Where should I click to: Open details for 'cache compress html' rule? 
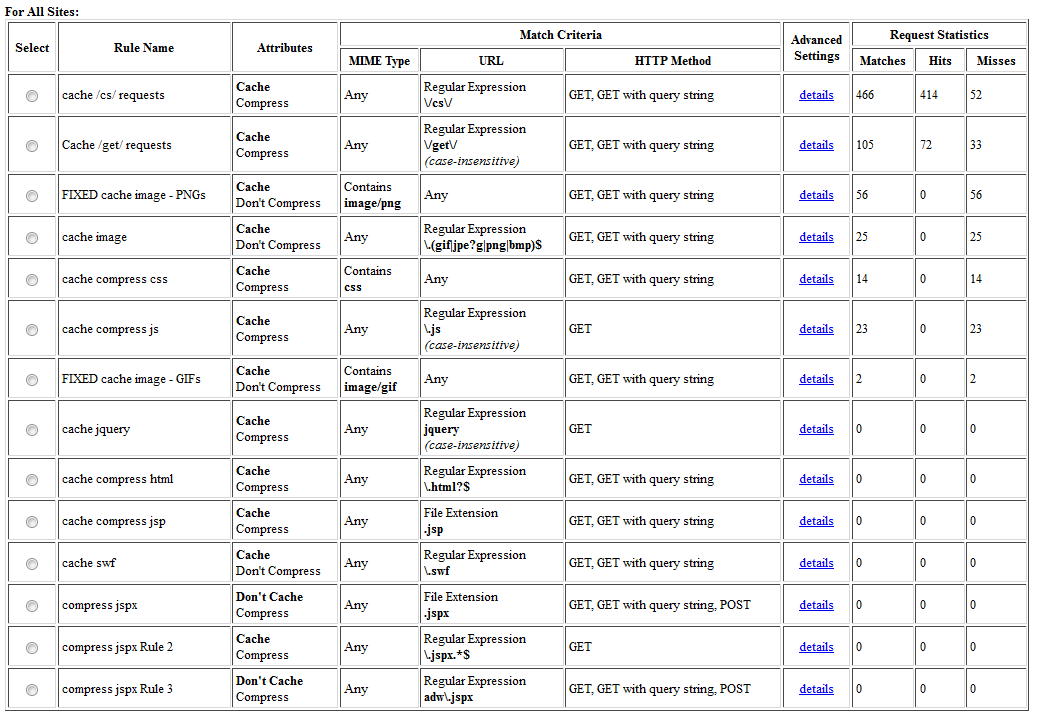[x=816, y=479]
